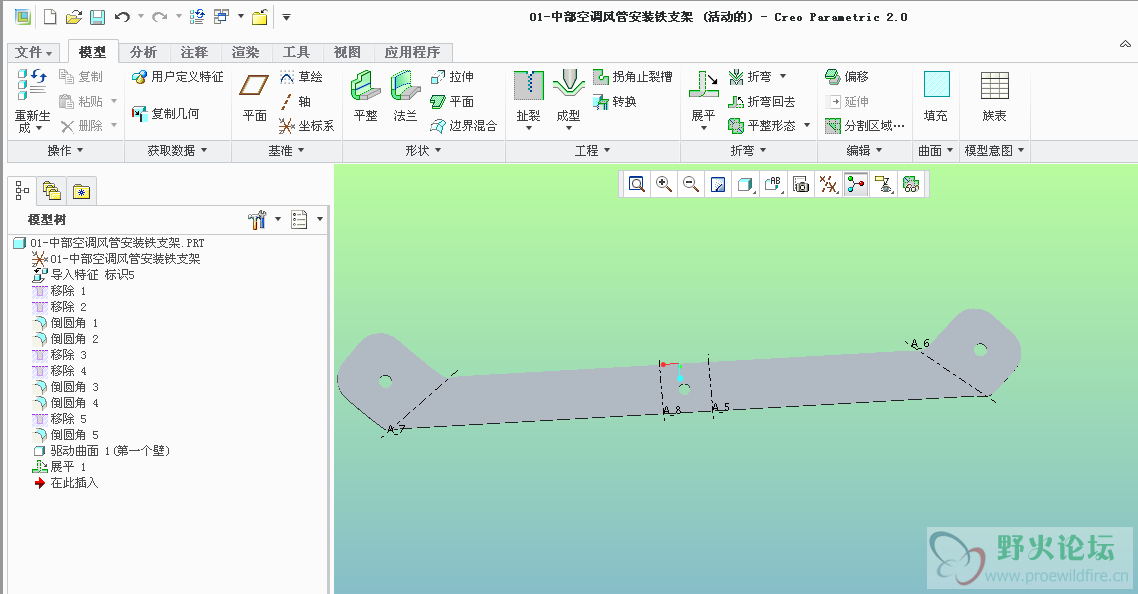Click 用户定义特征 (User-Defined Feature) button
Viewport: 1138px width, 594px height.
pyautogui.click(x=178, y=77)
